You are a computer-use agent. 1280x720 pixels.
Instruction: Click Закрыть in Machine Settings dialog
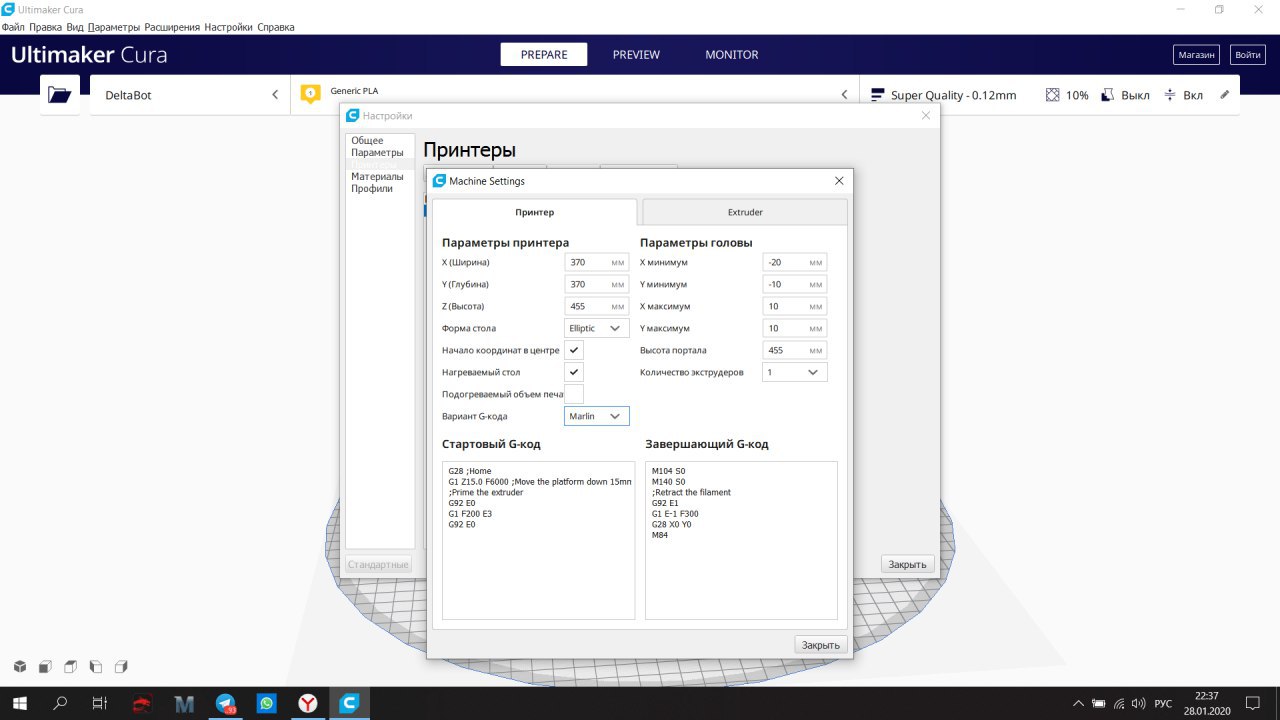(821, 645)
